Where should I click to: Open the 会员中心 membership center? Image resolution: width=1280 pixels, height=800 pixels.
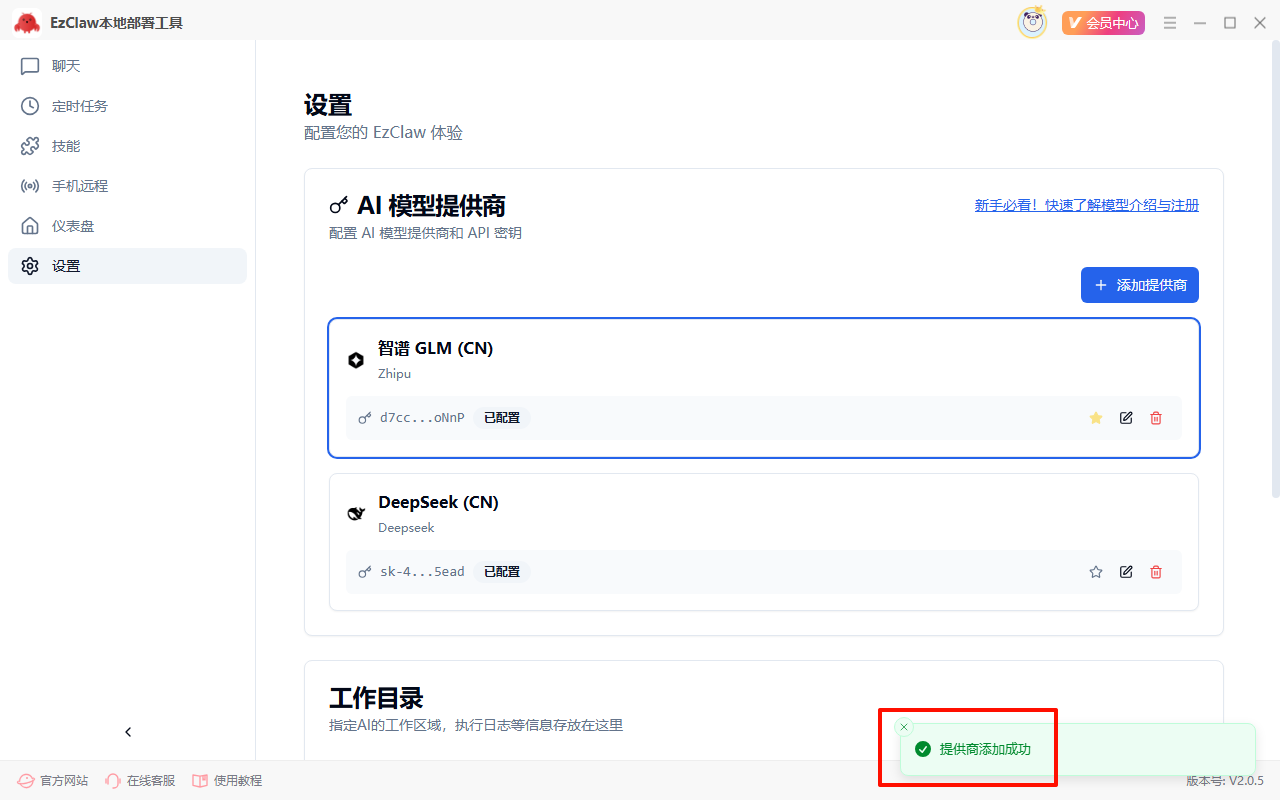[x=1103, y=23]
